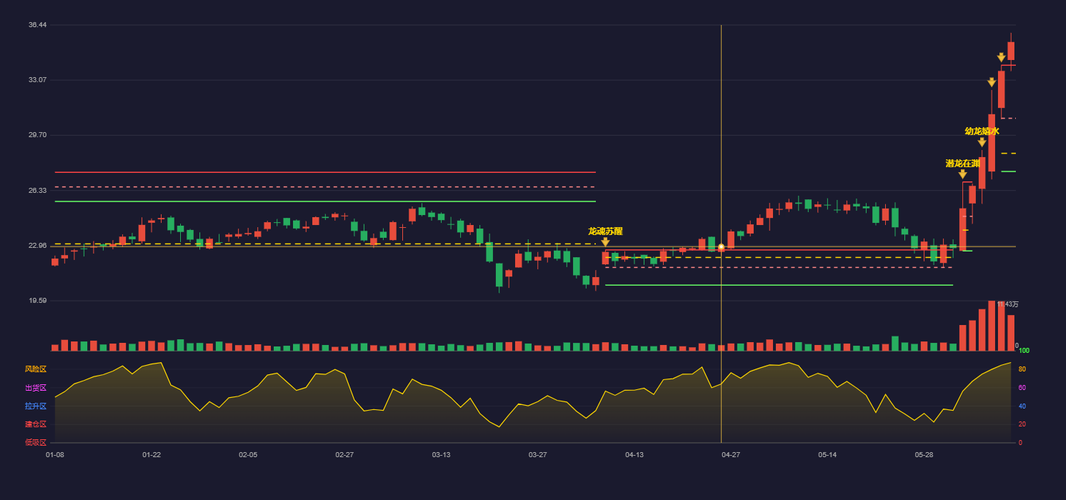Click the 05-28 date label

coord(924,454)
